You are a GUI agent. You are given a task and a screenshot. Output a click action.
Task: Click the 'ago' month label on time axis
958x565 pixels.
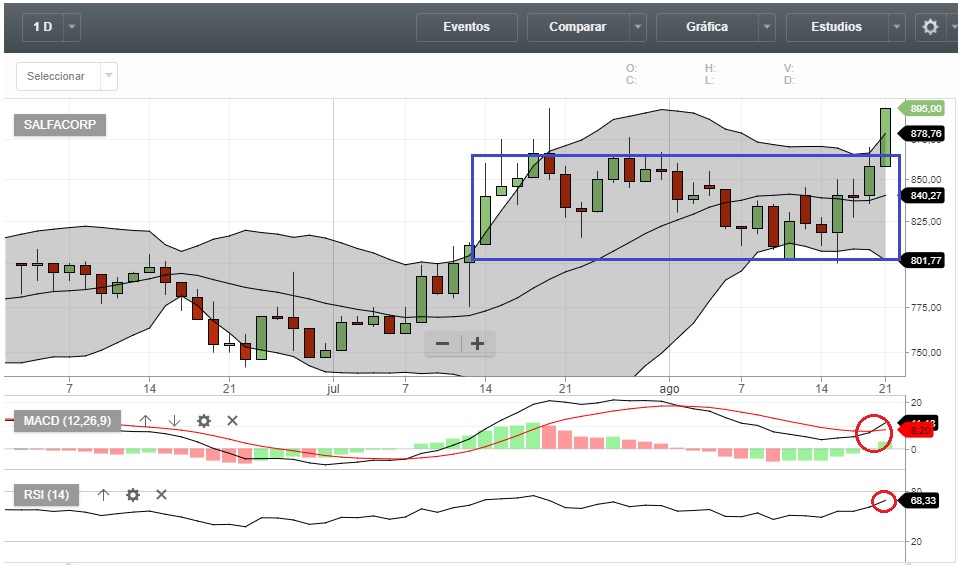[x=669, y=389]
